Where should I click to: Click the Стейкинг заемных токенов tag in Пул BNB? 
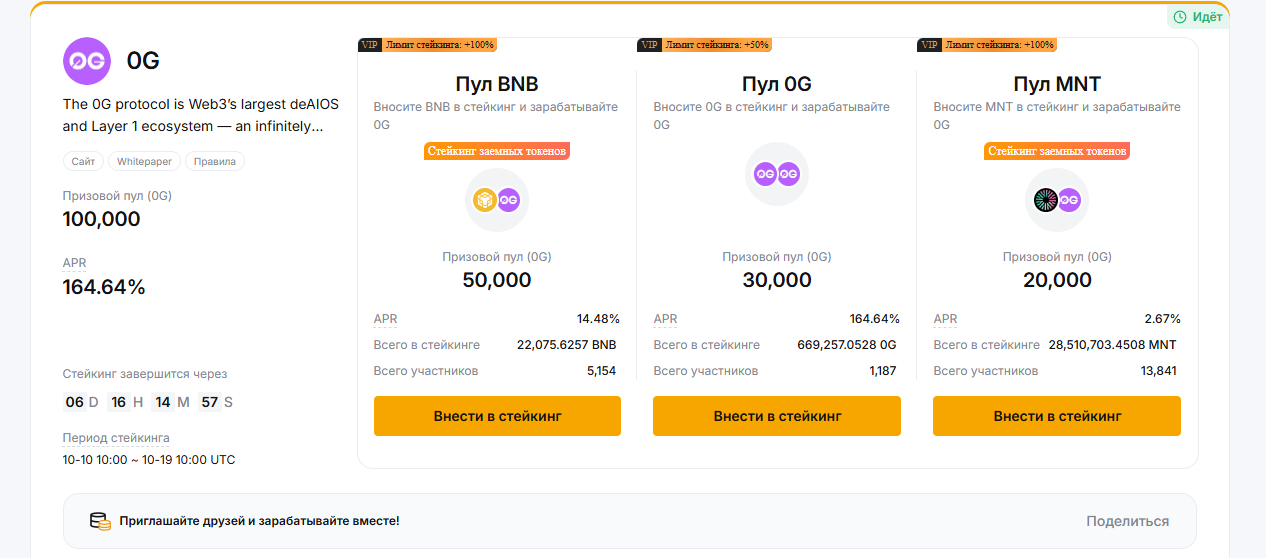497,151
